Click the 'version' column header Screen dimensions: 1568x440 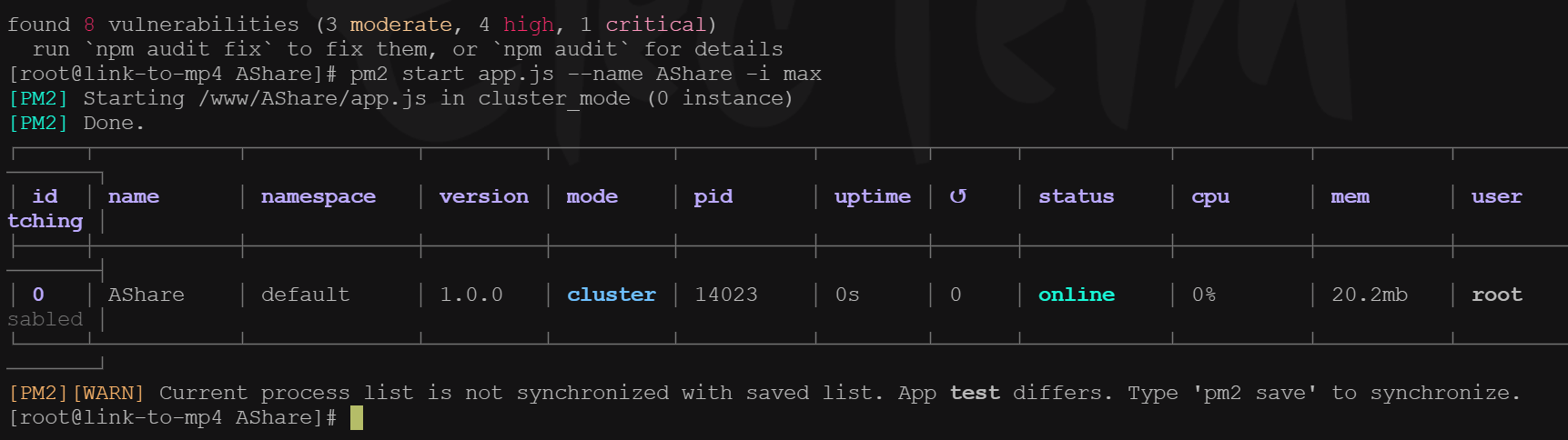coord(483,196)
